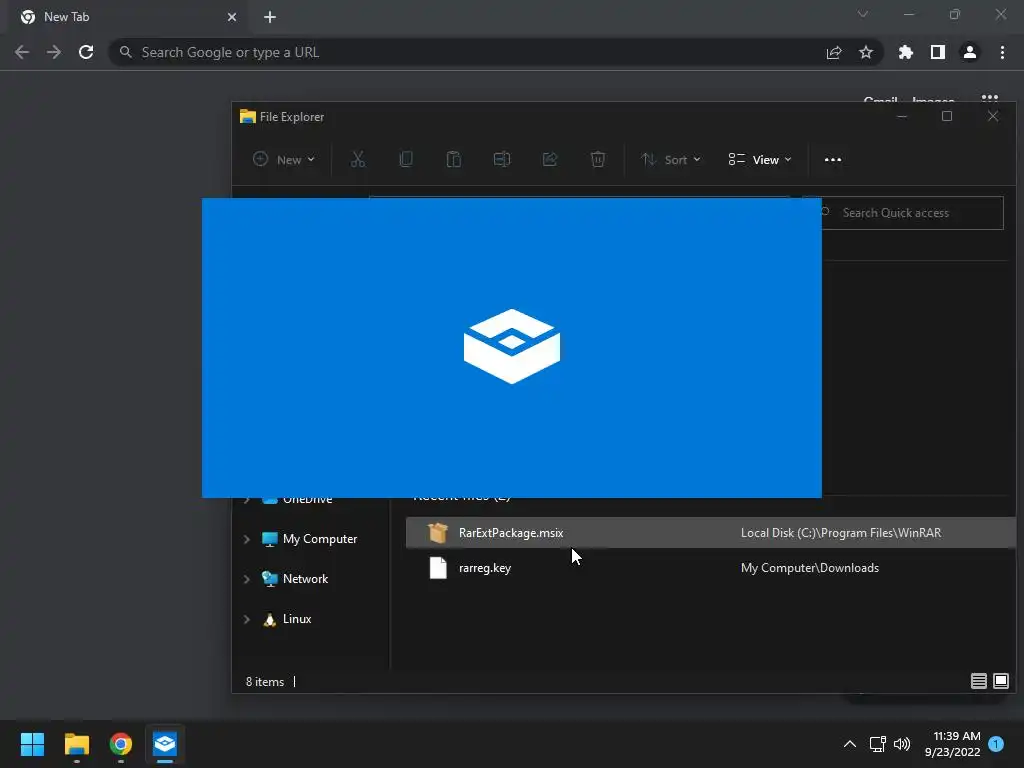Expand the OneDrive tree node
The height and width of the screenshot is (768, 1024).
tap(247, 500)
